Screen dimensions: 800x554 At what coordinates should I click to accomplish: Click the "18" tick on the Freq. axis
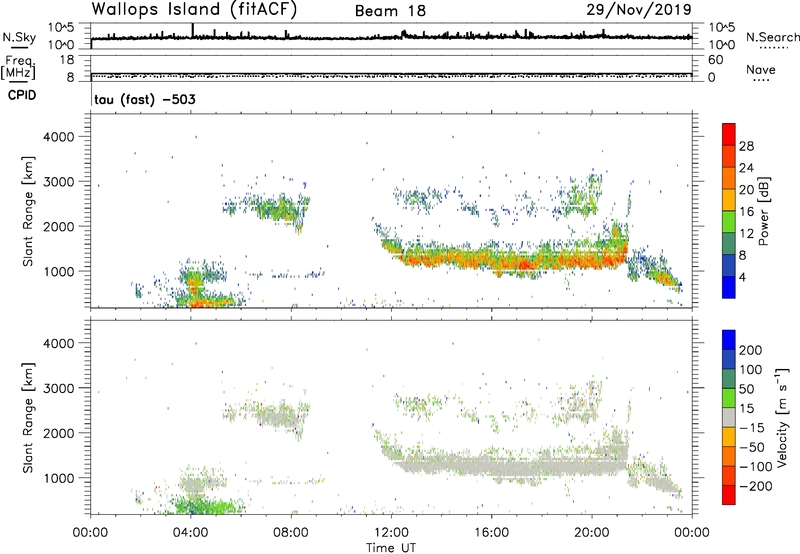(x=66, y=60)
